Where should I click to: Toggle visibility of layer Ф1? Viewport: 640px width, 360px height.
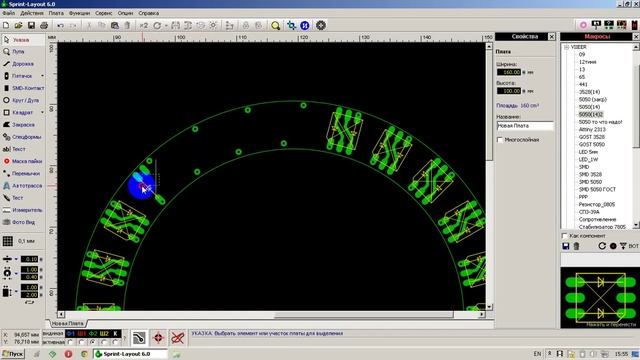click(71, 333)
